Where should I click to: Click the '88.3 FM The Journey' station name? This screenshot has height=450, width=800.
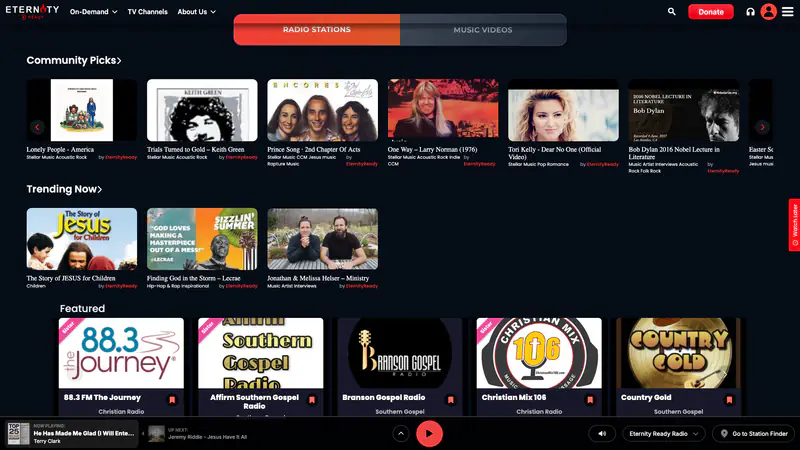click(x=102, y=397)
